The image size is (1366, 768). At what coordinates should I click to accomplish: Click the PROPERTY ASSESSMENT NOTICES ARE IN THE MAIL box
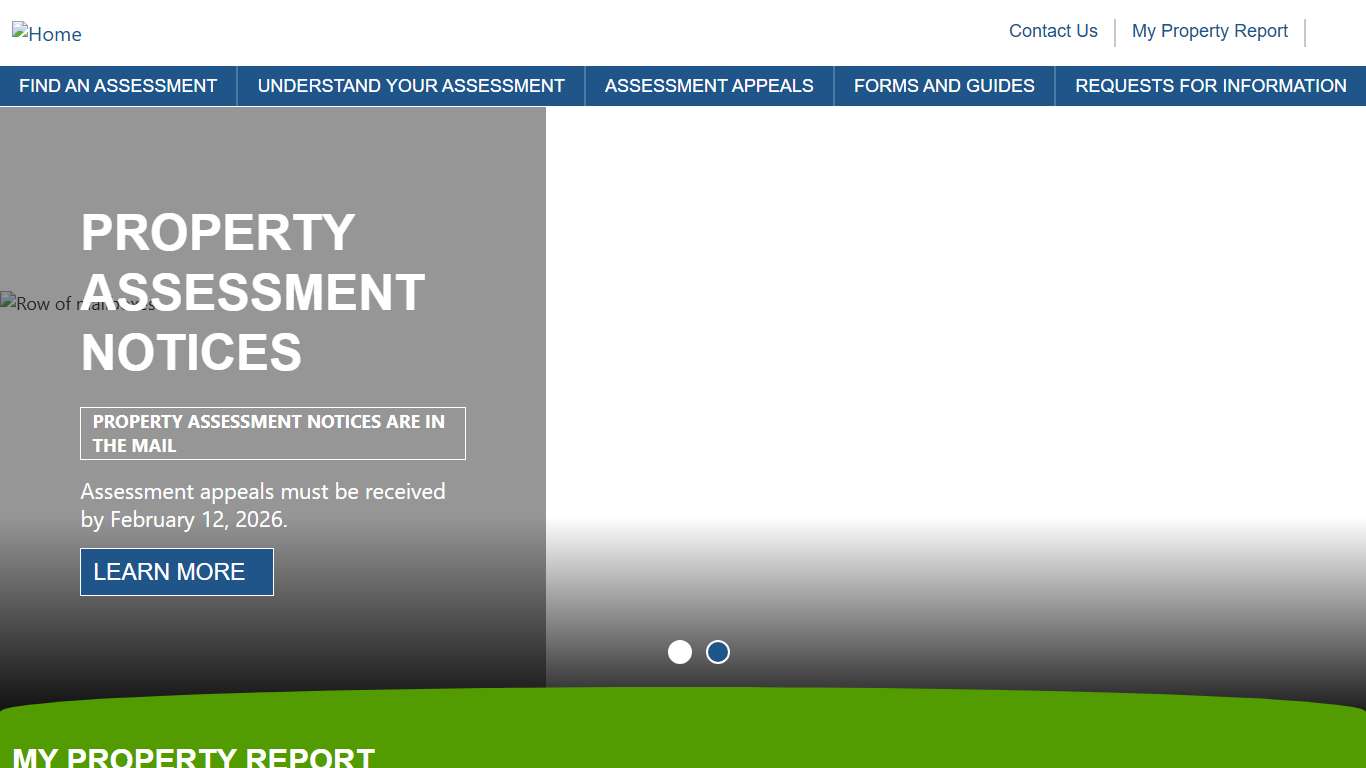[x=272, y=433]
